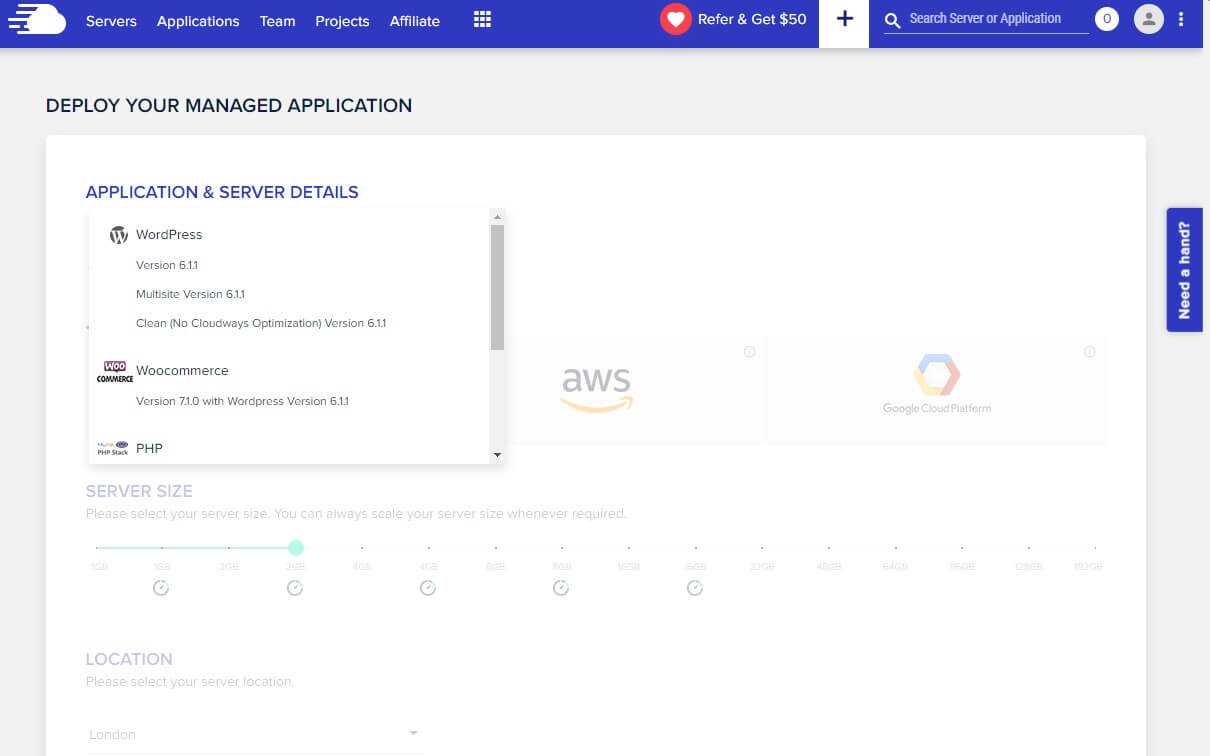Click the speedometer icon under 1GB

[x=161, y=588]
